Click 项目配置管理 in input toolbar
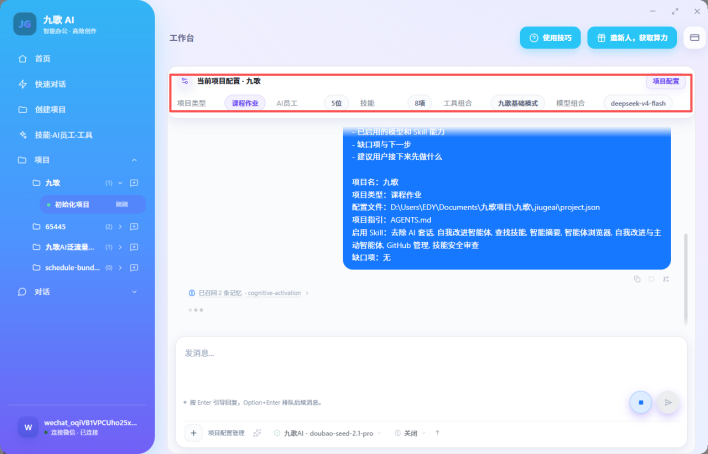The height and width of the screenshot is (454, 708). [226, 433]
